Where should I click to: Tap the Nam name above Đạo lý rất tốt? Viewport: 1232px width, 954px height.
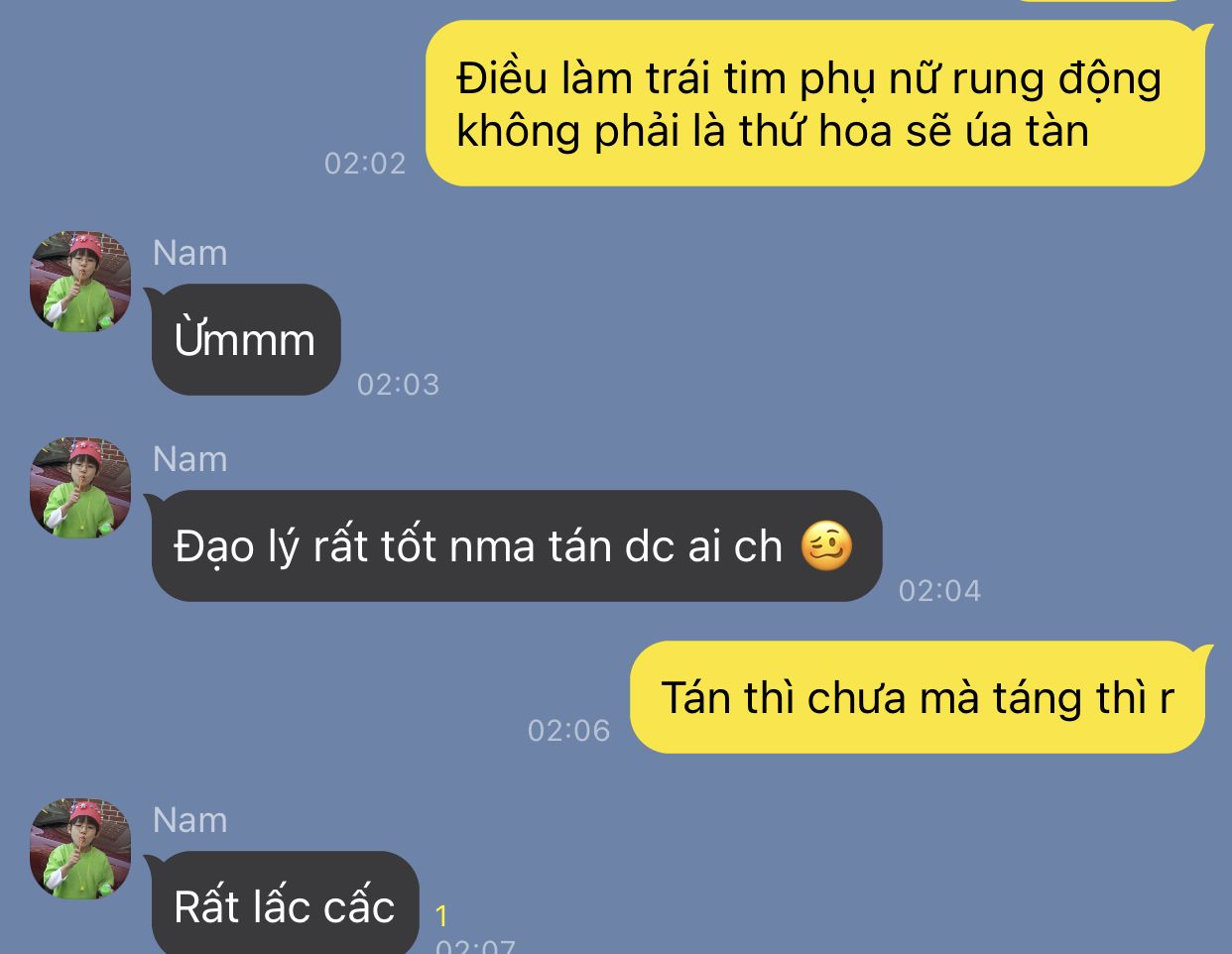pyautogui.click(x=190, y=459)
